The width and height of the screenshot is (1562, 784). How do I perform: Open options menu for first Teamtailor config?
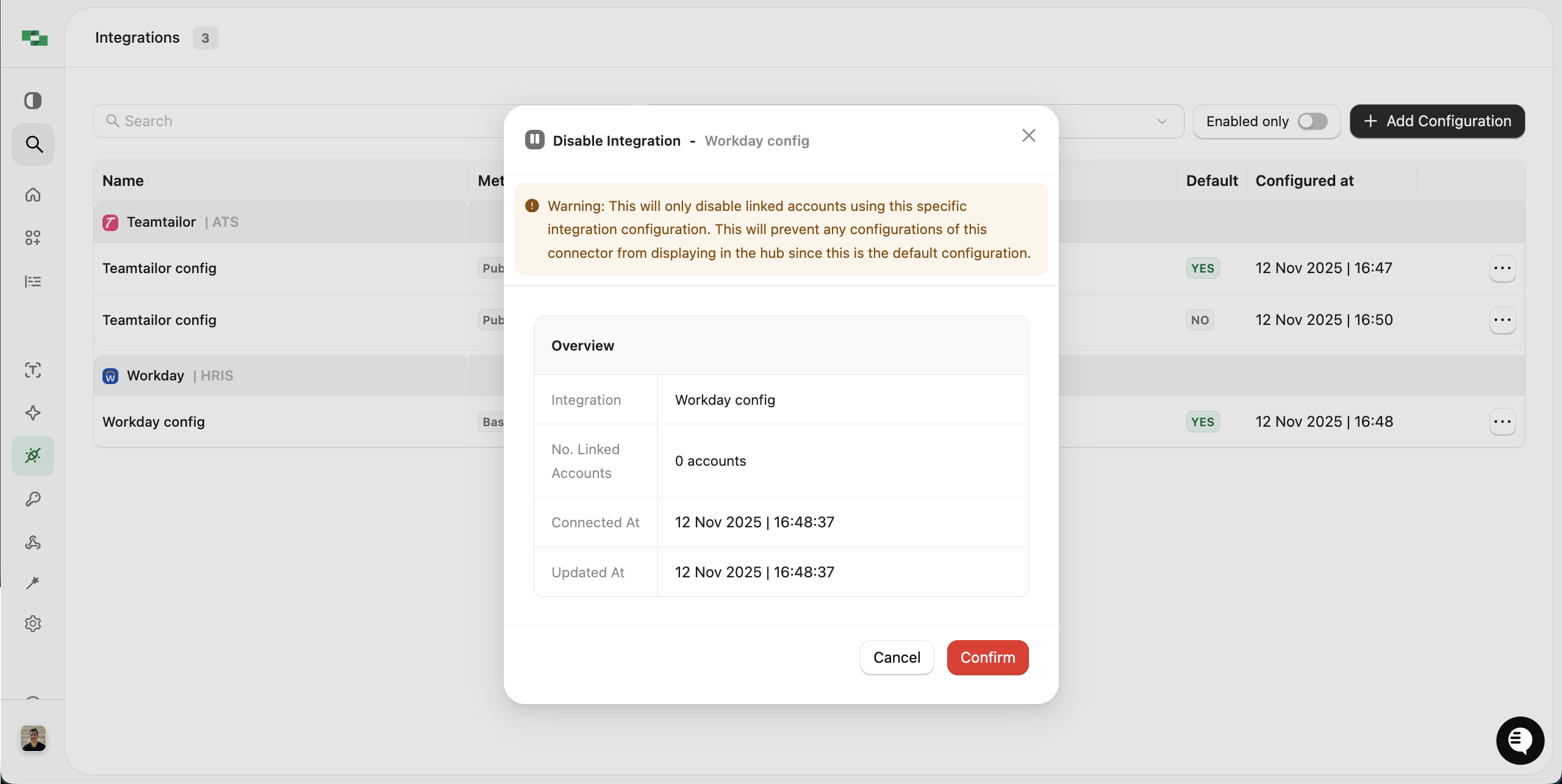pos(1502,268)
